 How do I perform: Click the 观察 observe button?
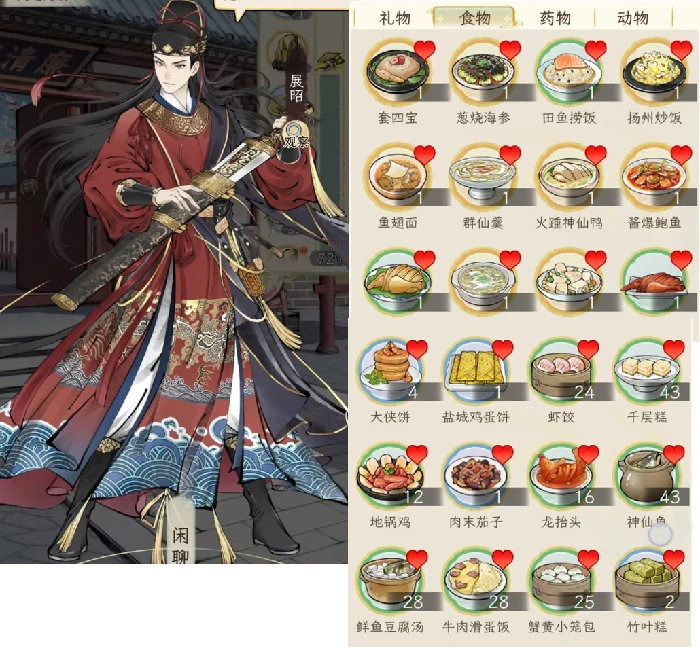(x=296, y=137)
